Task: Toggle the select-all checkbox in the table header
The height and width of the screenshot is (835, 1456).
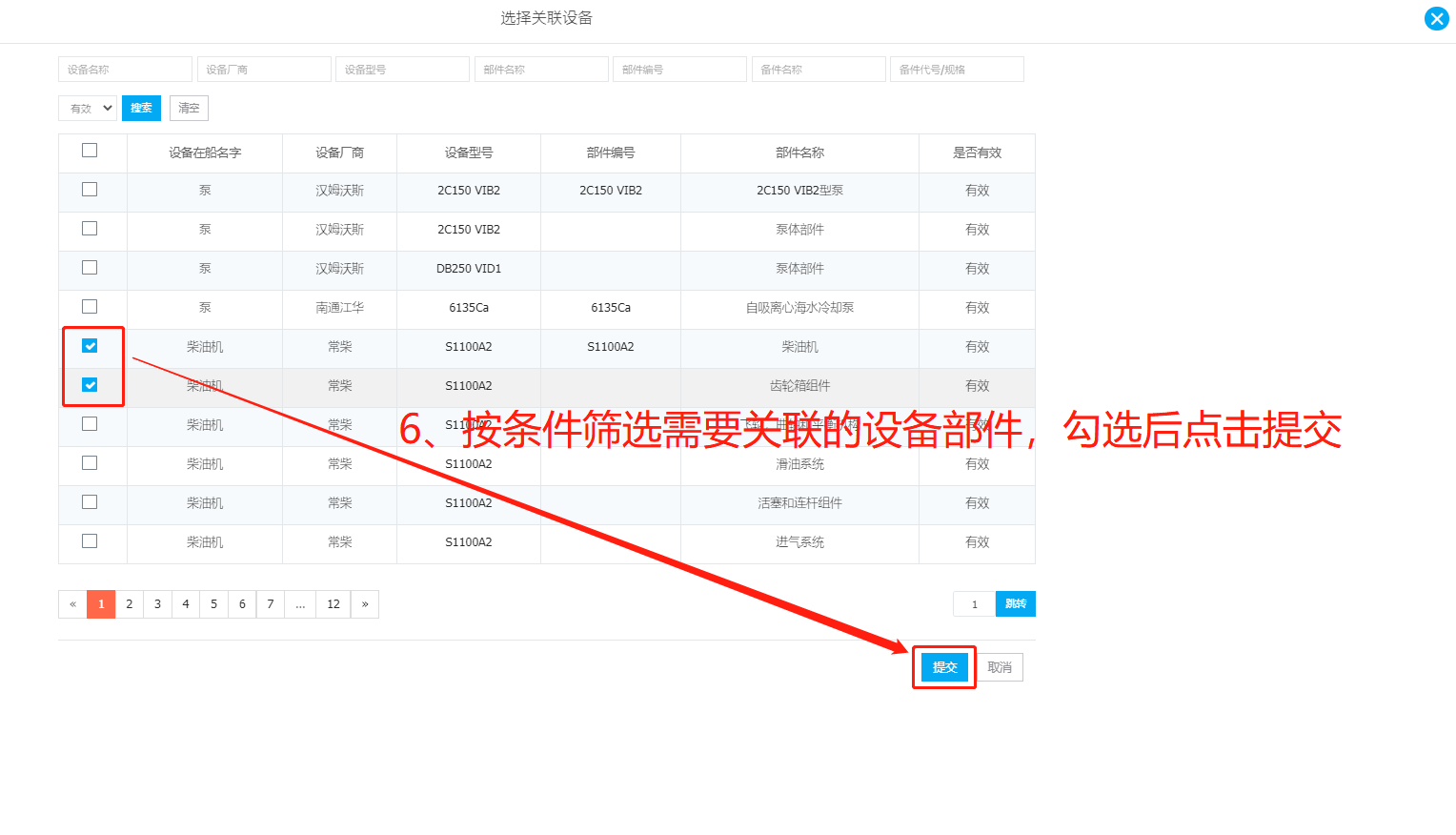Action: coord(90,151)
